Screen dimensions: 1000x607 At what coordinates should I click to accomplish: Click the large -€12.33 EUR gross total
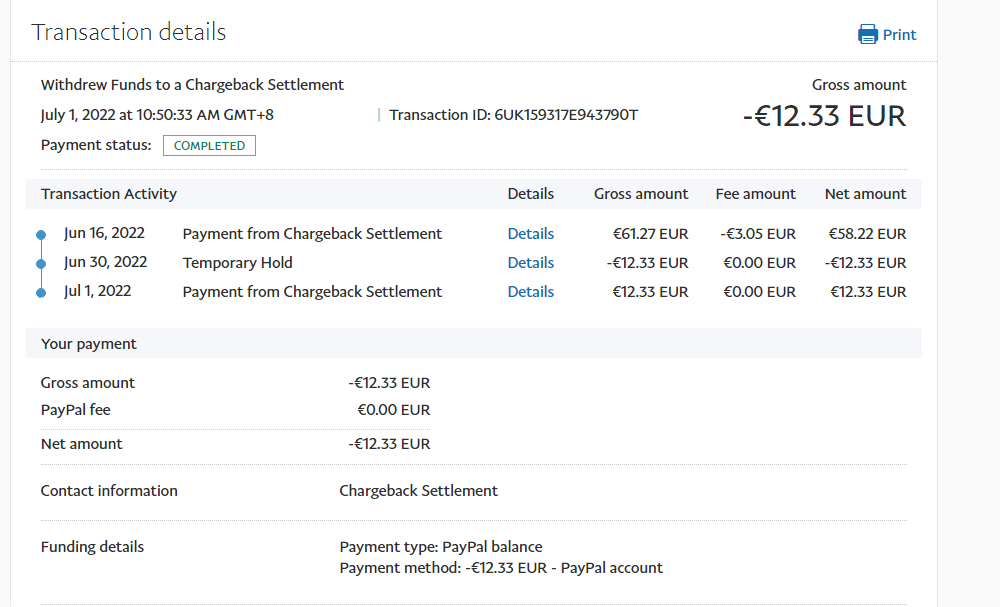824,116
